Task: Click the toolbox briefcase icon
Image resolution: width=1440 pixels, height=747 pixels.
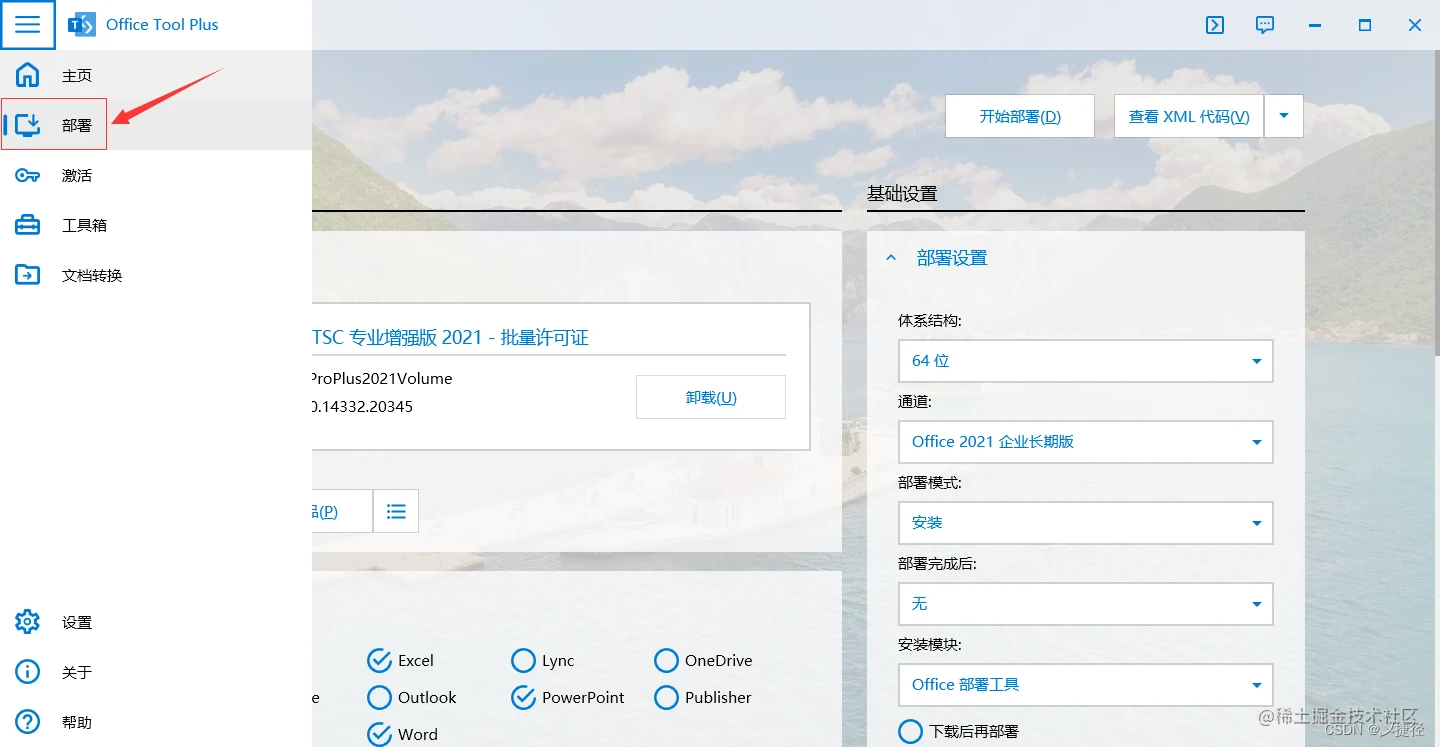Action: coord(27,225)
